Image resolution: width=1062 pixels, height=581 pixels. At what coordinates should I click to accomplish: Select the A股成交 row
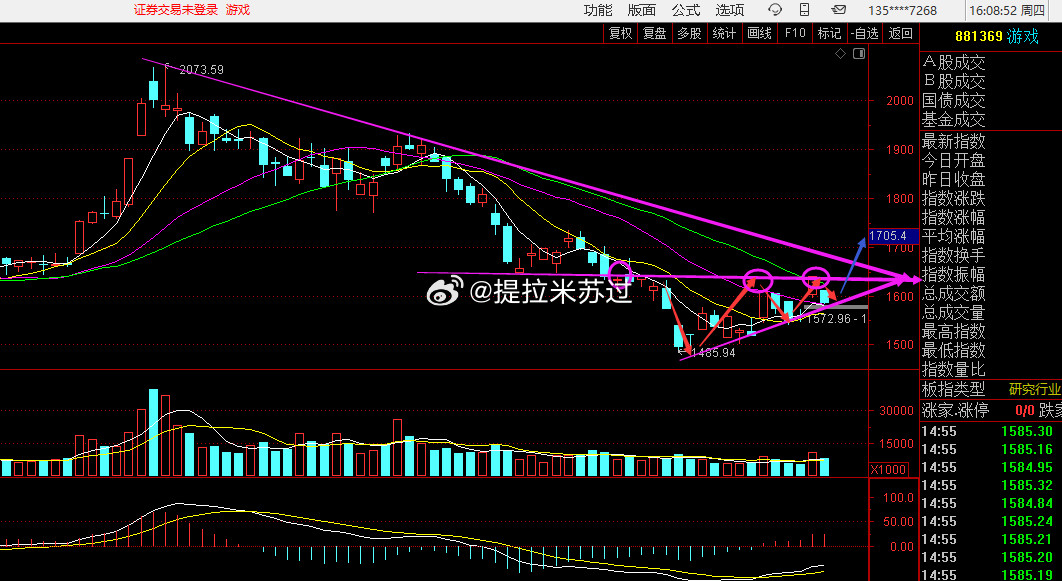954,63
